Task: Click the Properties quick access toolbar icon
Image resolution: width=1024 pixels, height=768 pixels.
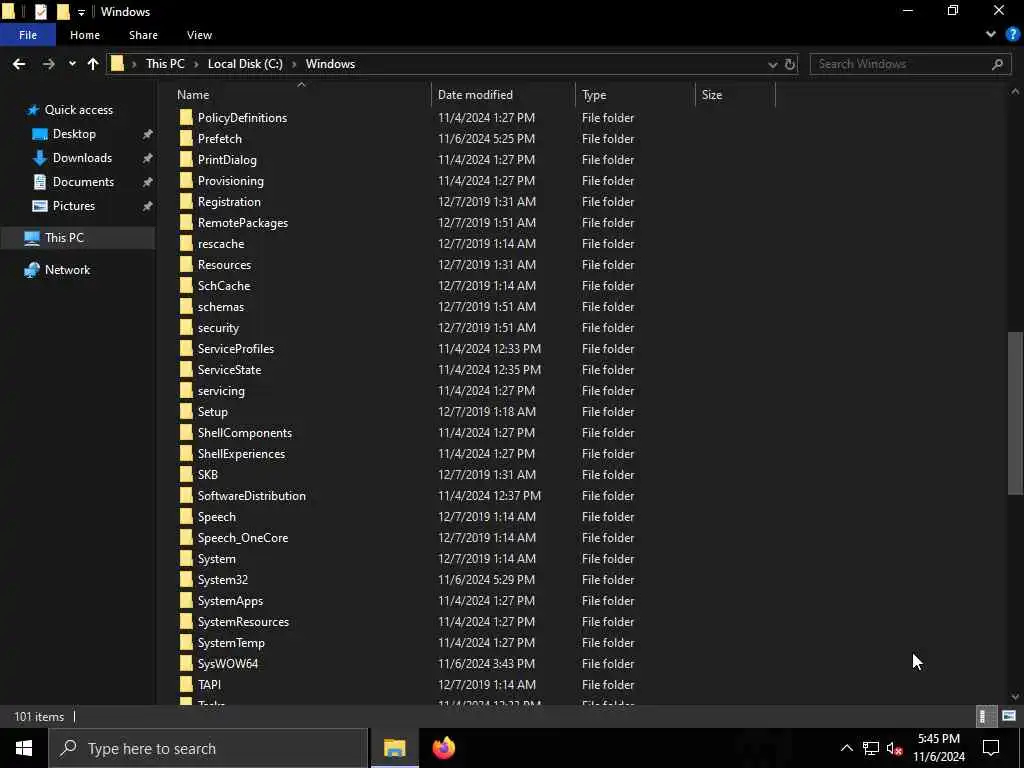Action: 40,12
